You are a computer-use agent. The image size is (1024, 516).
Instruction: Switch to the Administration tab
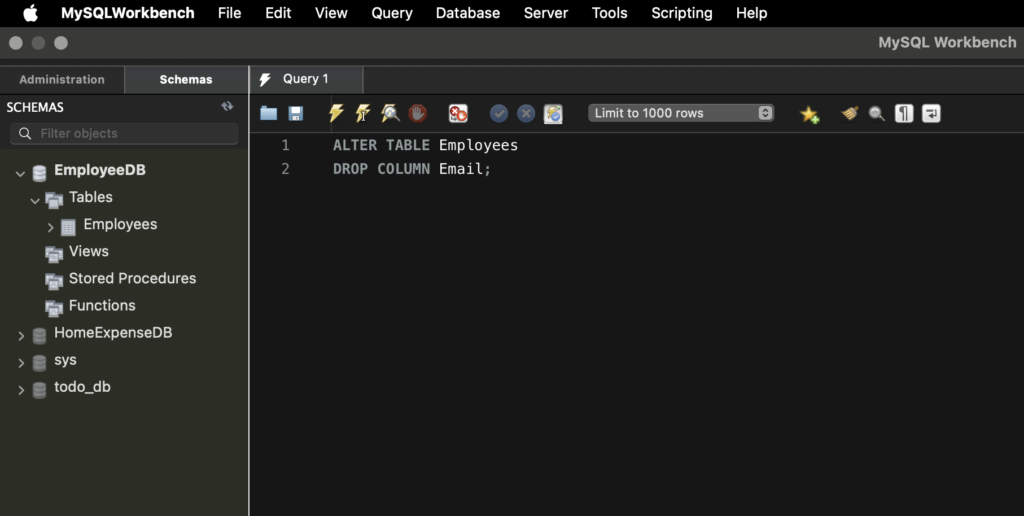pos(62,80)
